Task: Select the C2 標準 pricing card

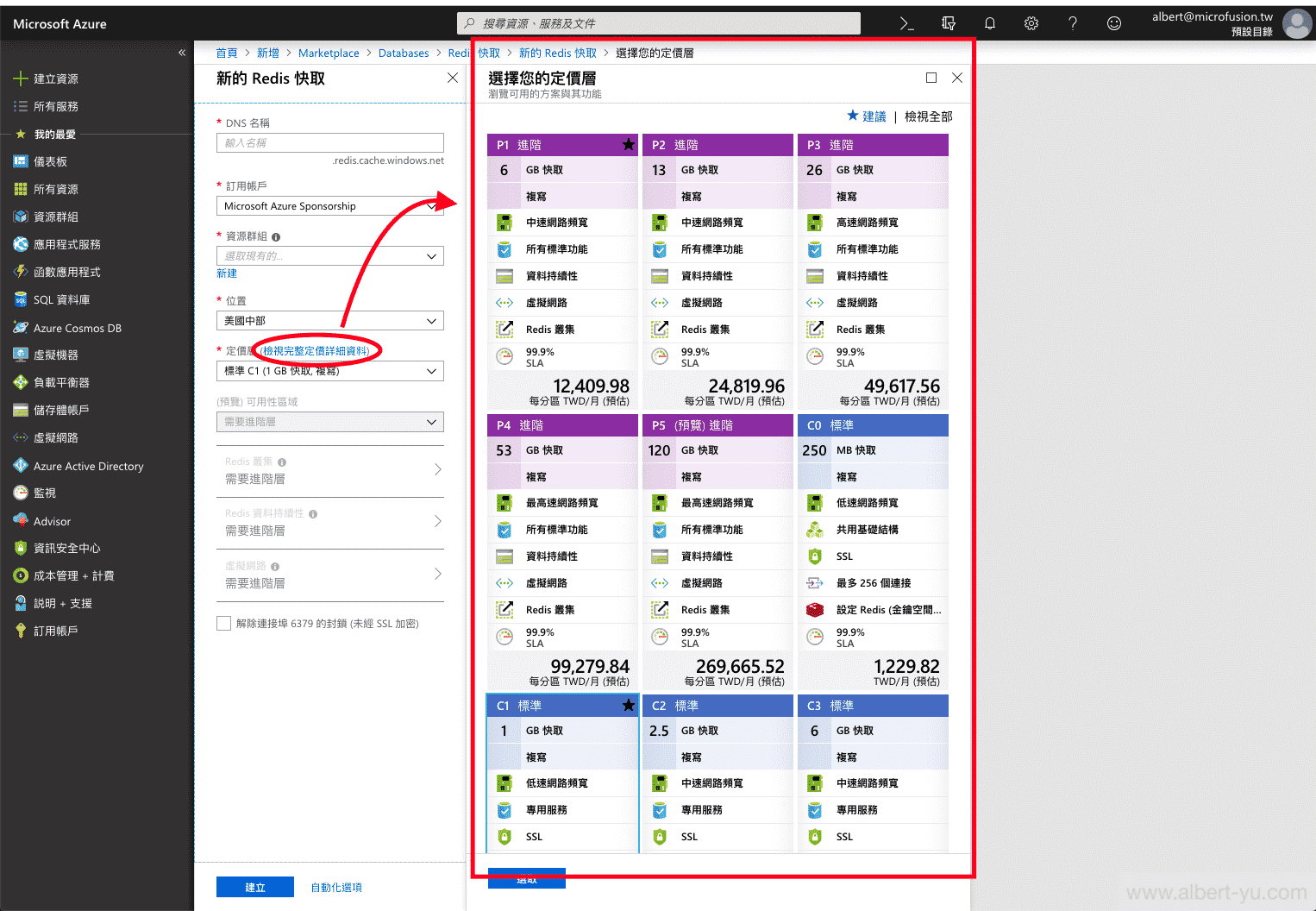Action: click(x=718, y=774)
